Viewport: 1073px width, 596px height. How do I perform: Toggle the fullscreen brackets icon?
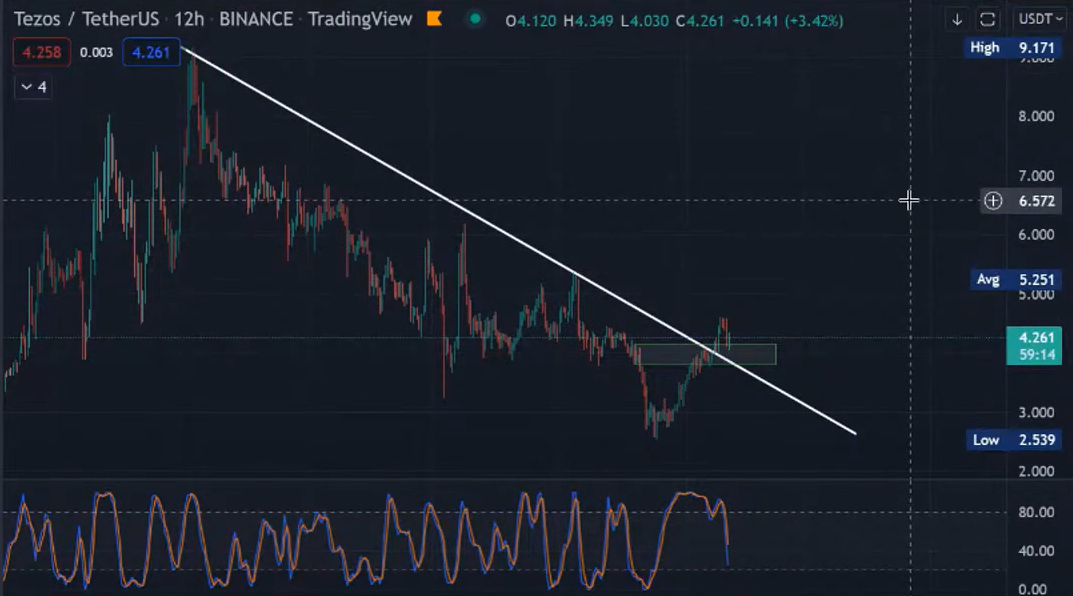[x=987, y=19]
